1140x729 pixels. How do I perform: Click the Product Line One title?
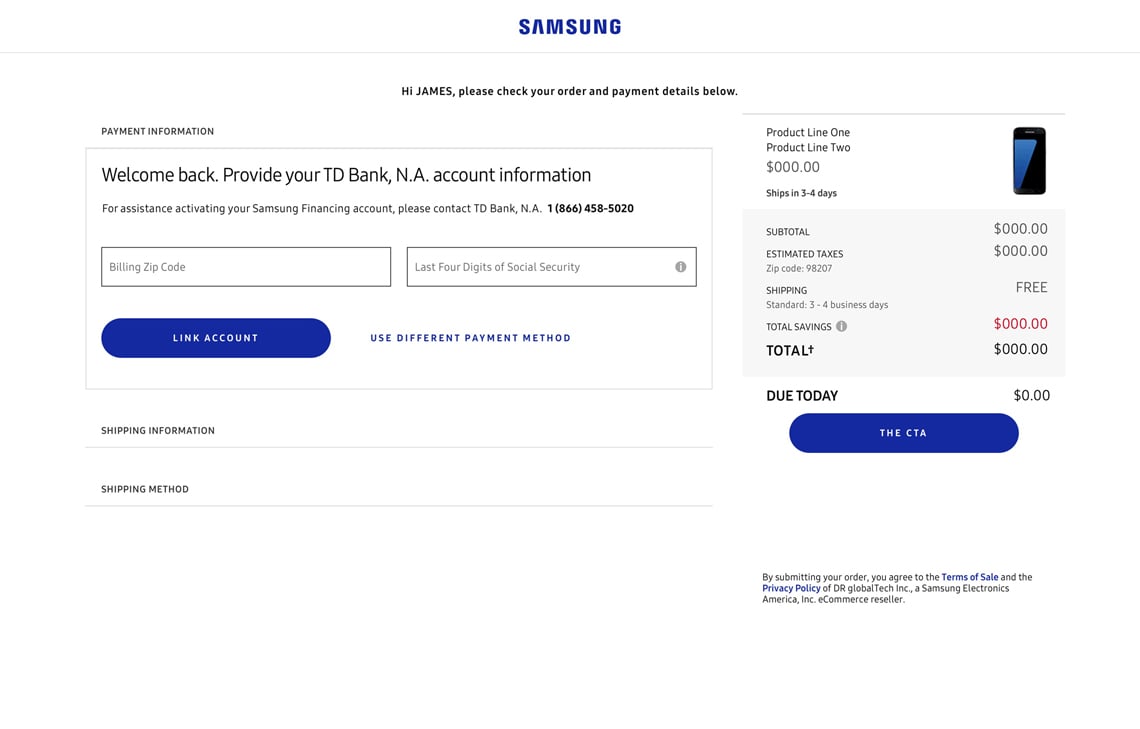click(808, 132)
